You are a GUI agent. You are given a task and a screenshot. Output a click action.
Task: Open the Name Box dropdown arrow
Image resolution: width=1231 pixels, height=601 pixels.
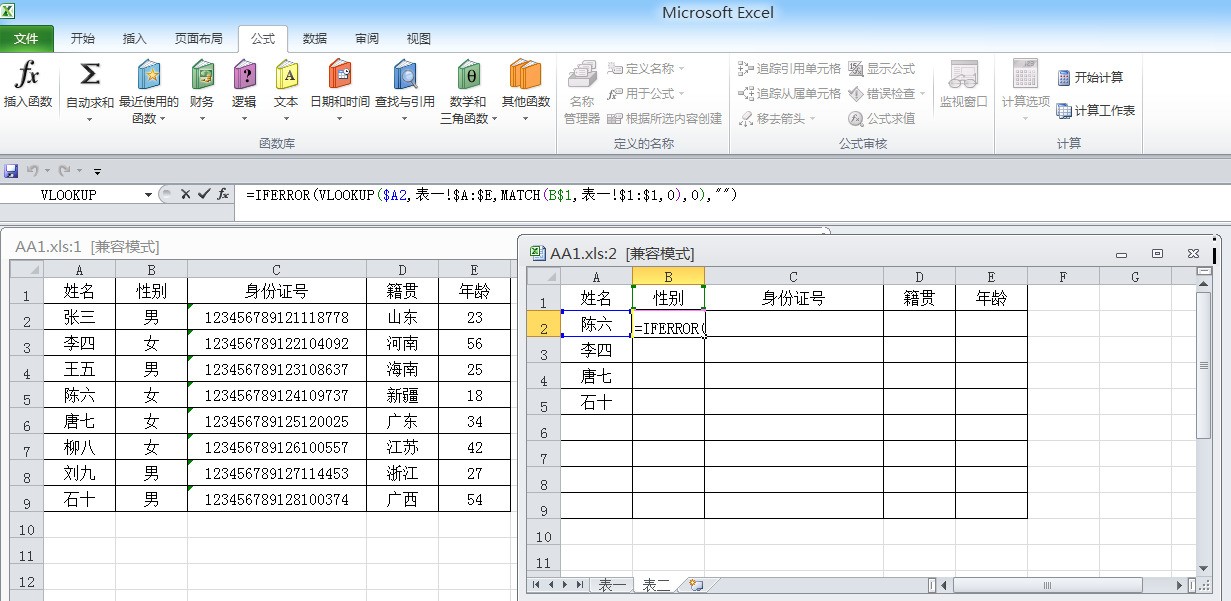click(x=149, y=195)
